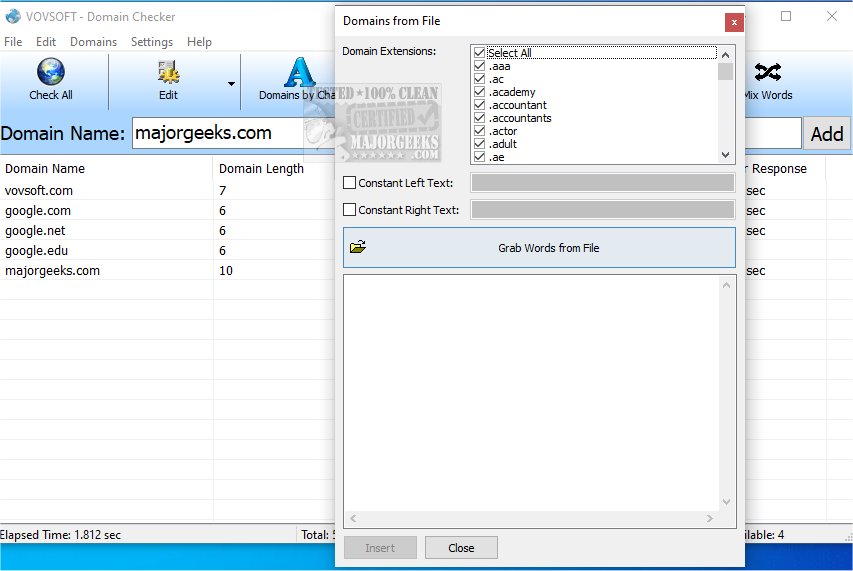
Task: Click the Add button
Action: 827,133
